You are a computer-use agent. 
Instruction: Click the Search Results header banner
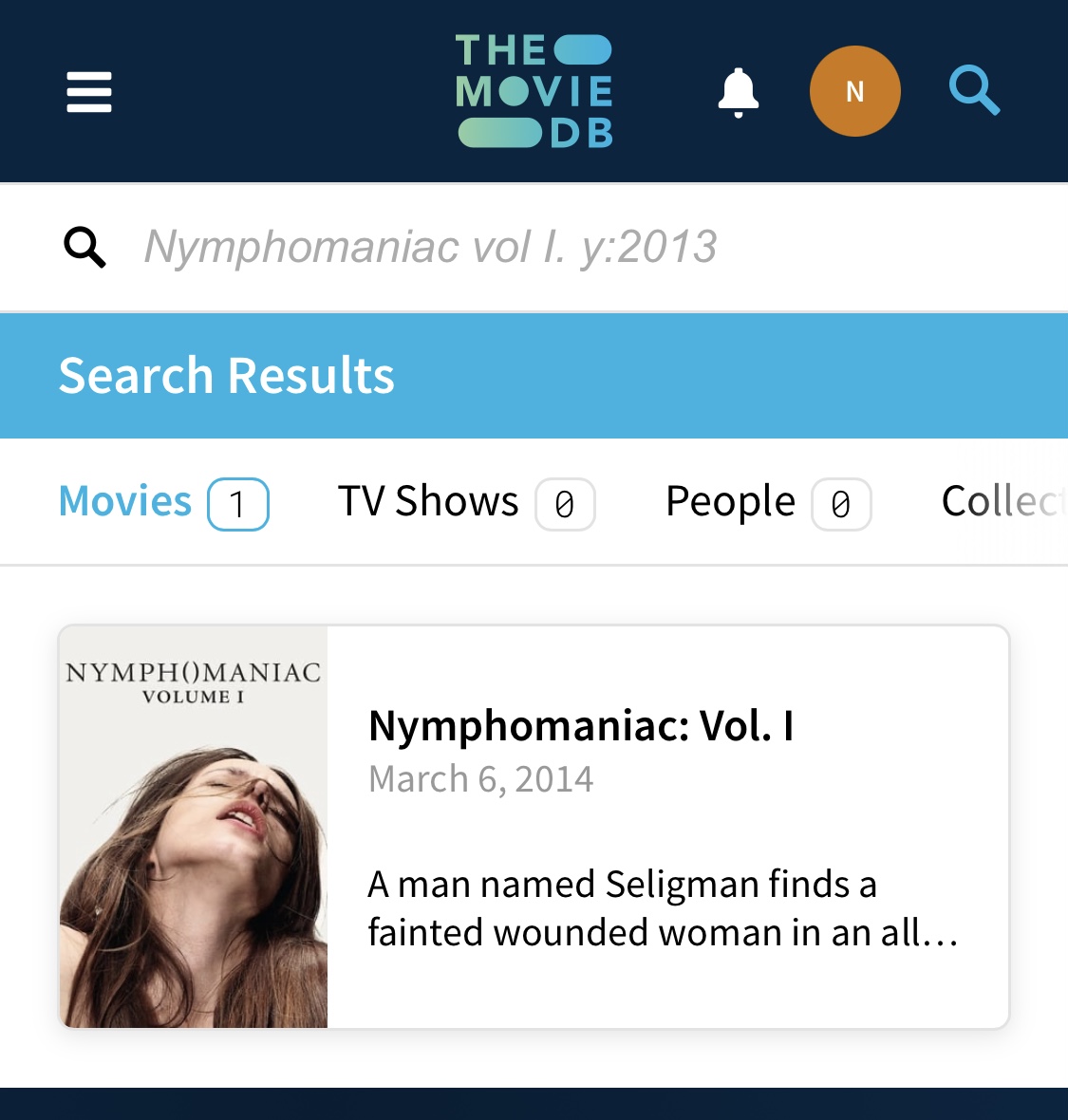[534, 376]
